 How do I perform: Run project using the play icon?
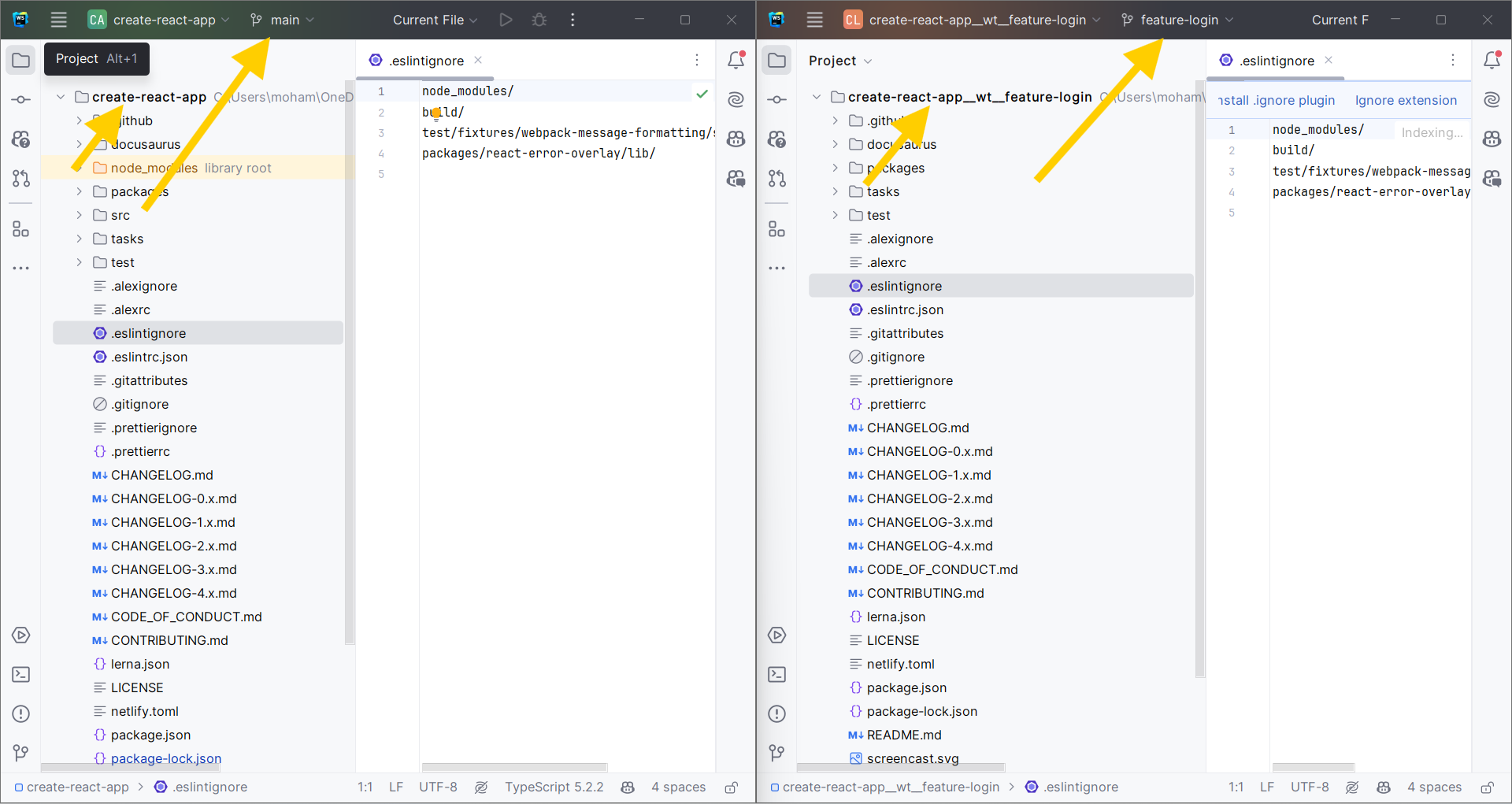click(x=506, y=20)
